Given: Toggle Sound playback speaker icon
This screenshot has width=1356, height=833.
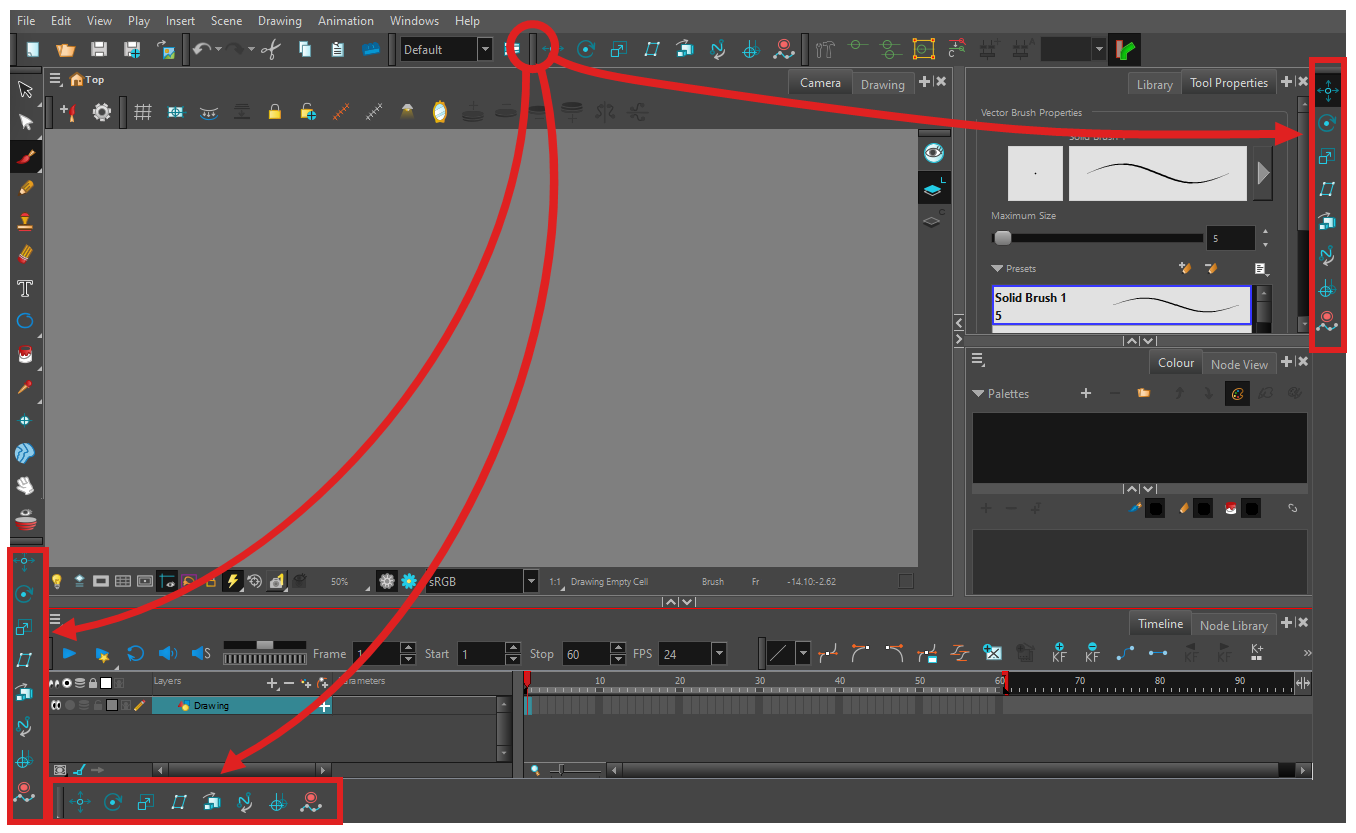Looking at the screenshot, I should click(167, 653).
